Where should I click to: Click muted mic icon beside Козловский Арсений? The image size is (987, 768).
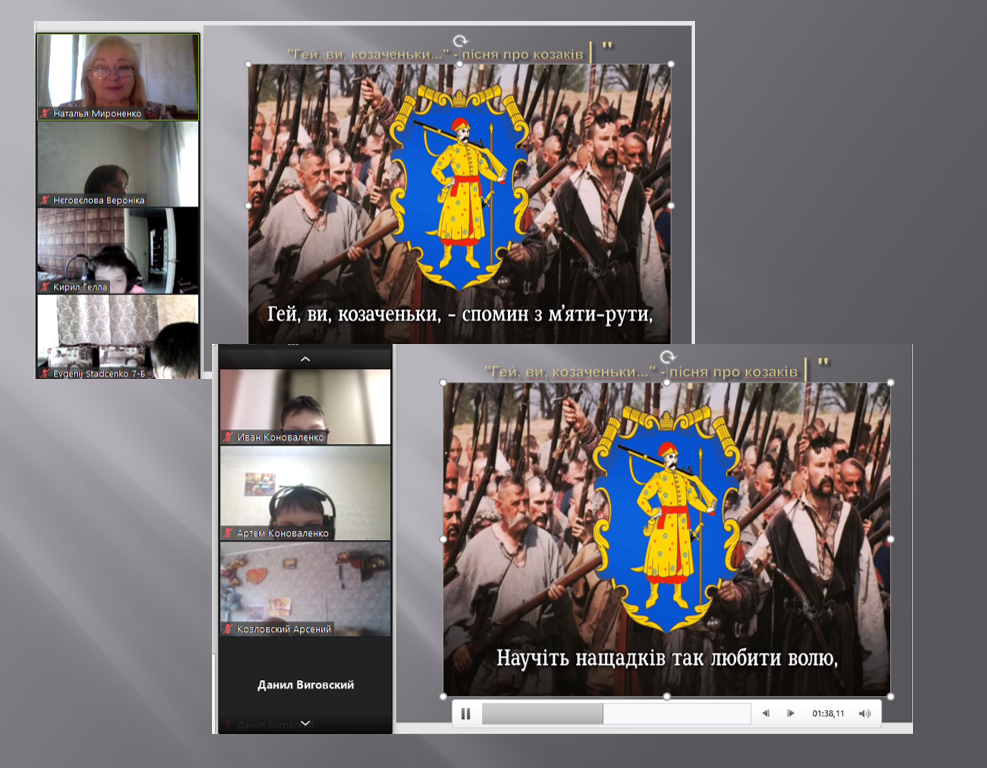[228, 629]
